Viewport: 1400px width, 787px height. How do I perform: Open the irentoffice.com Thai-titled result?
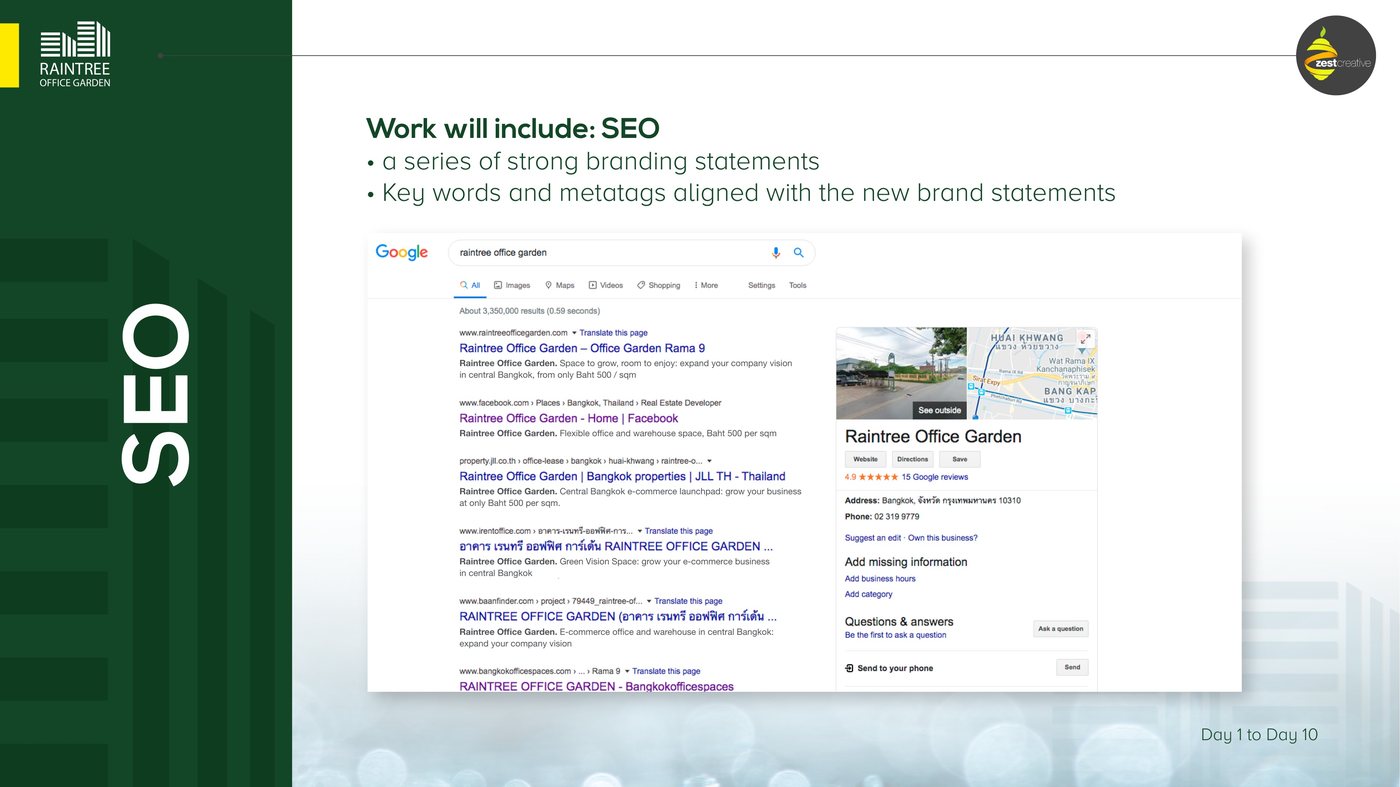616,546
